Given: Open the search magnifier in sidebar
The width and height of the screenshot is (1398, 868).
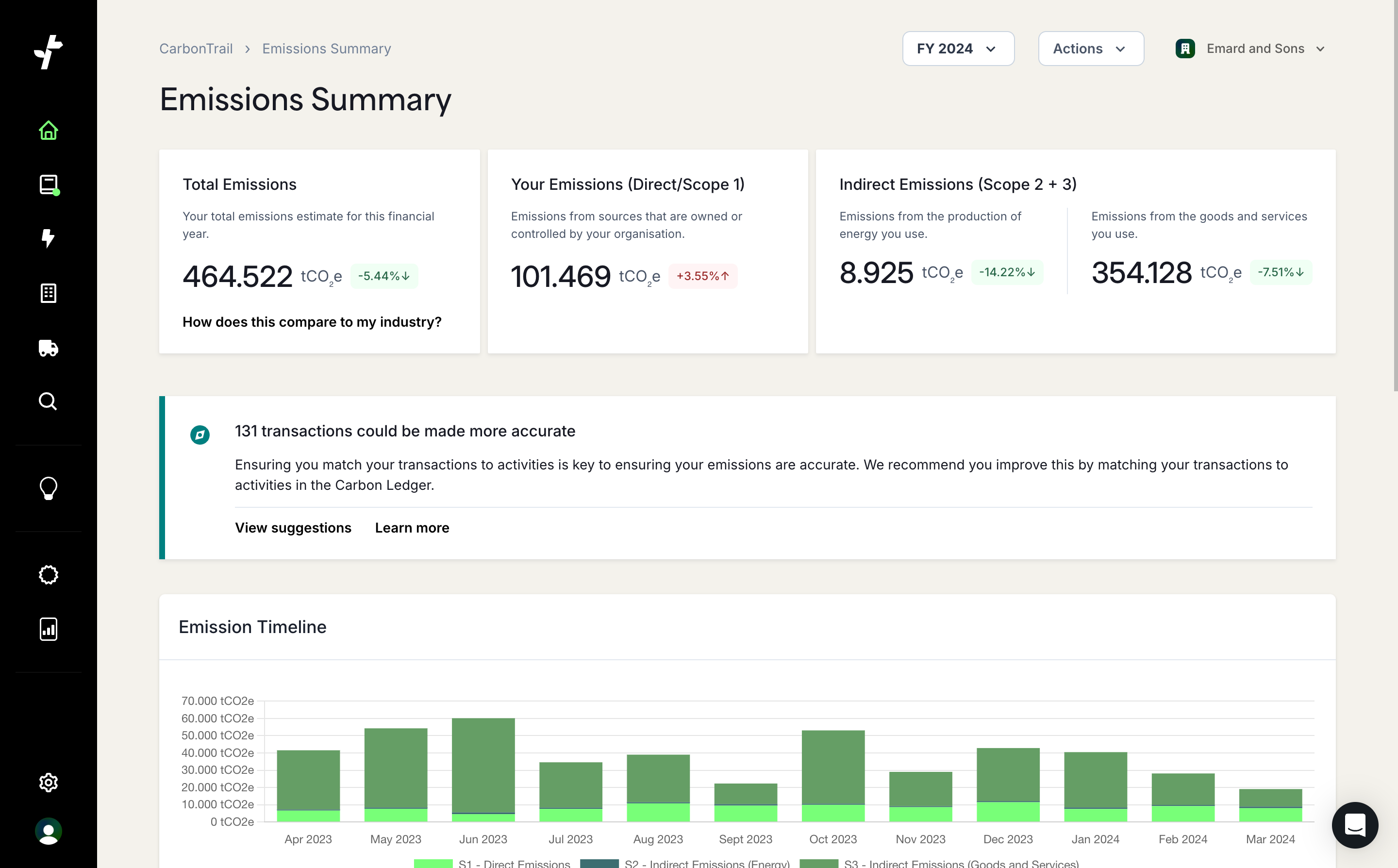Looking at the screenshot, I should click(x=48, y=401).
